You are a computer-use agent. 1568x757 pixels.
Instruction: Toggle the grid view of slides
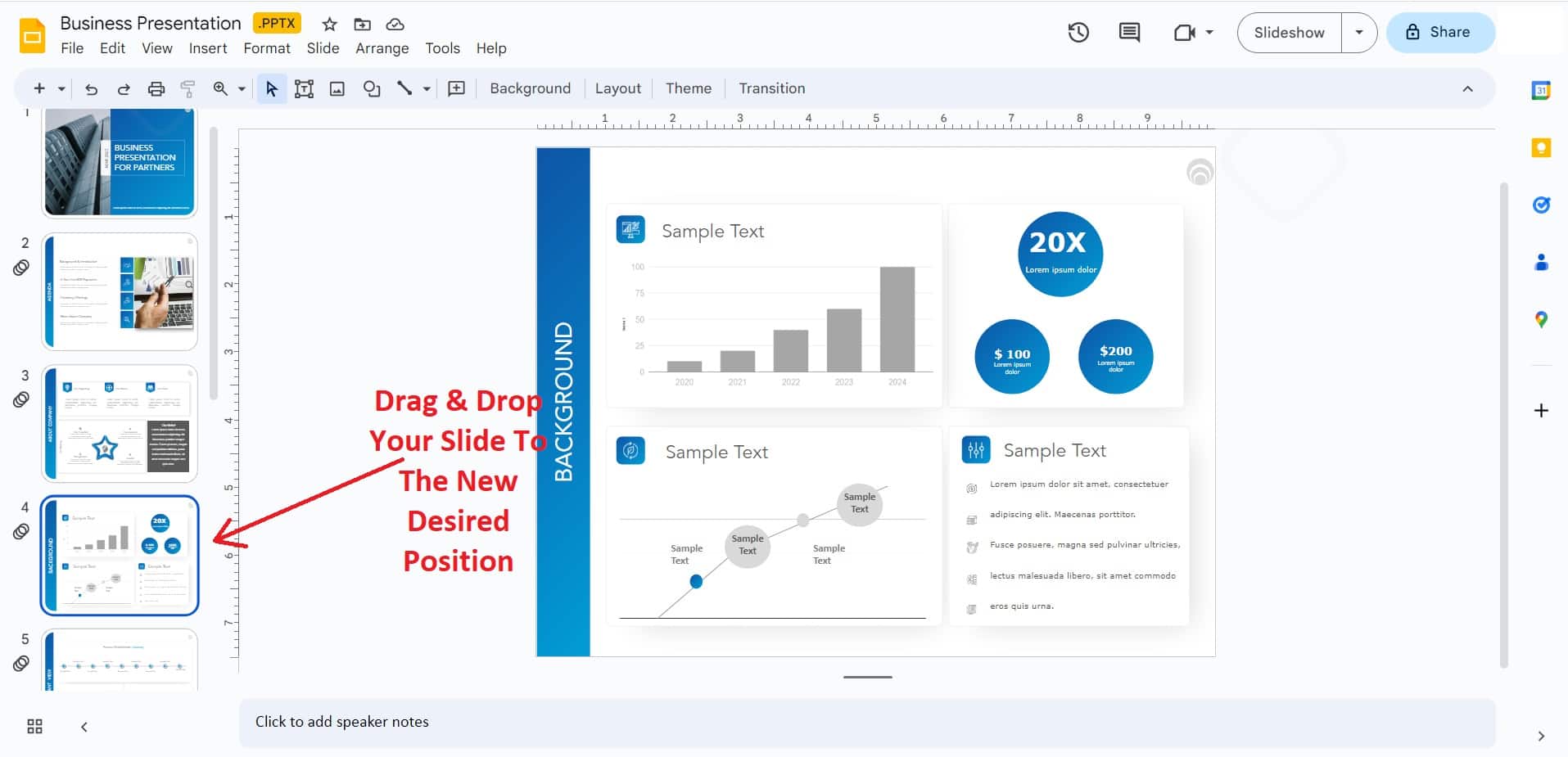(34, 726)
